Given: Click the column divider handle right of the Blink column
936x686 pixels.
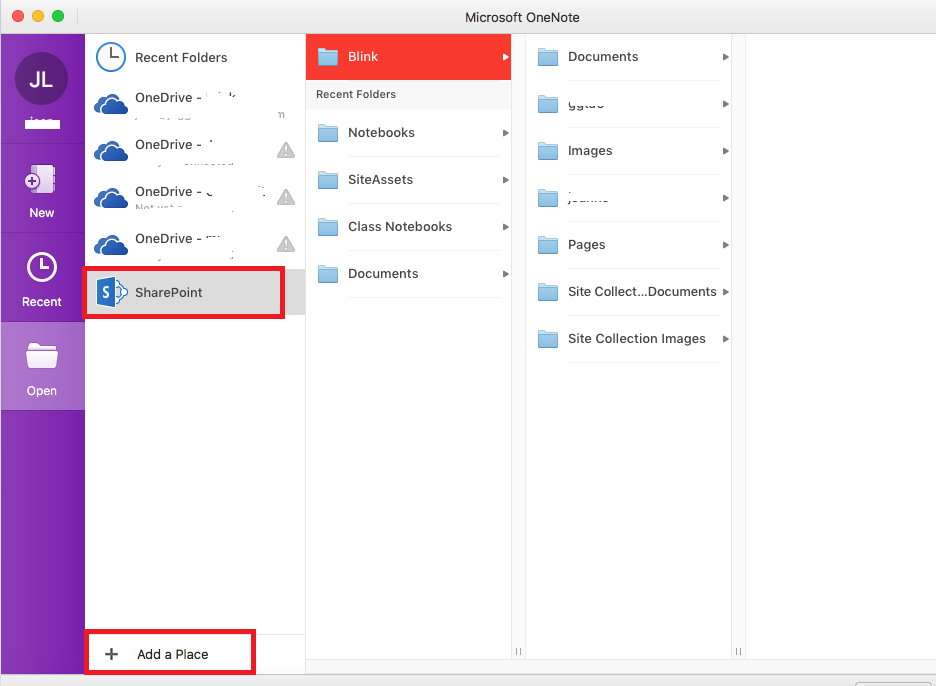Looking at the screenshot, I should pyautogui.click(x=518, y=651).
